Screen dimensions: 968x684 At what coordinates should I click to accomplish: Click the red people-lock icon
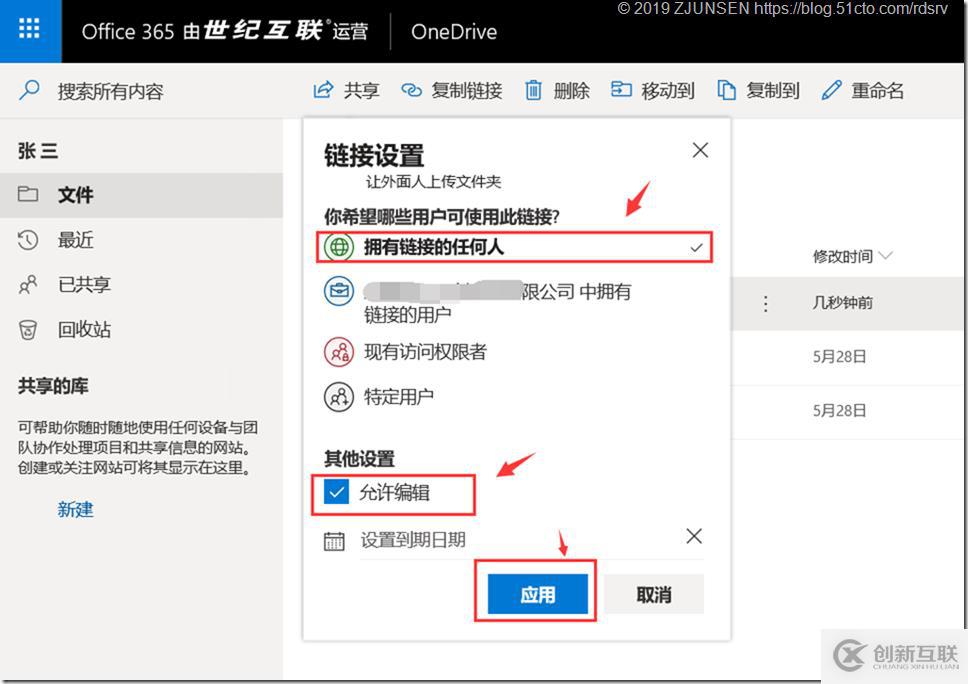(x=339, y=352)
